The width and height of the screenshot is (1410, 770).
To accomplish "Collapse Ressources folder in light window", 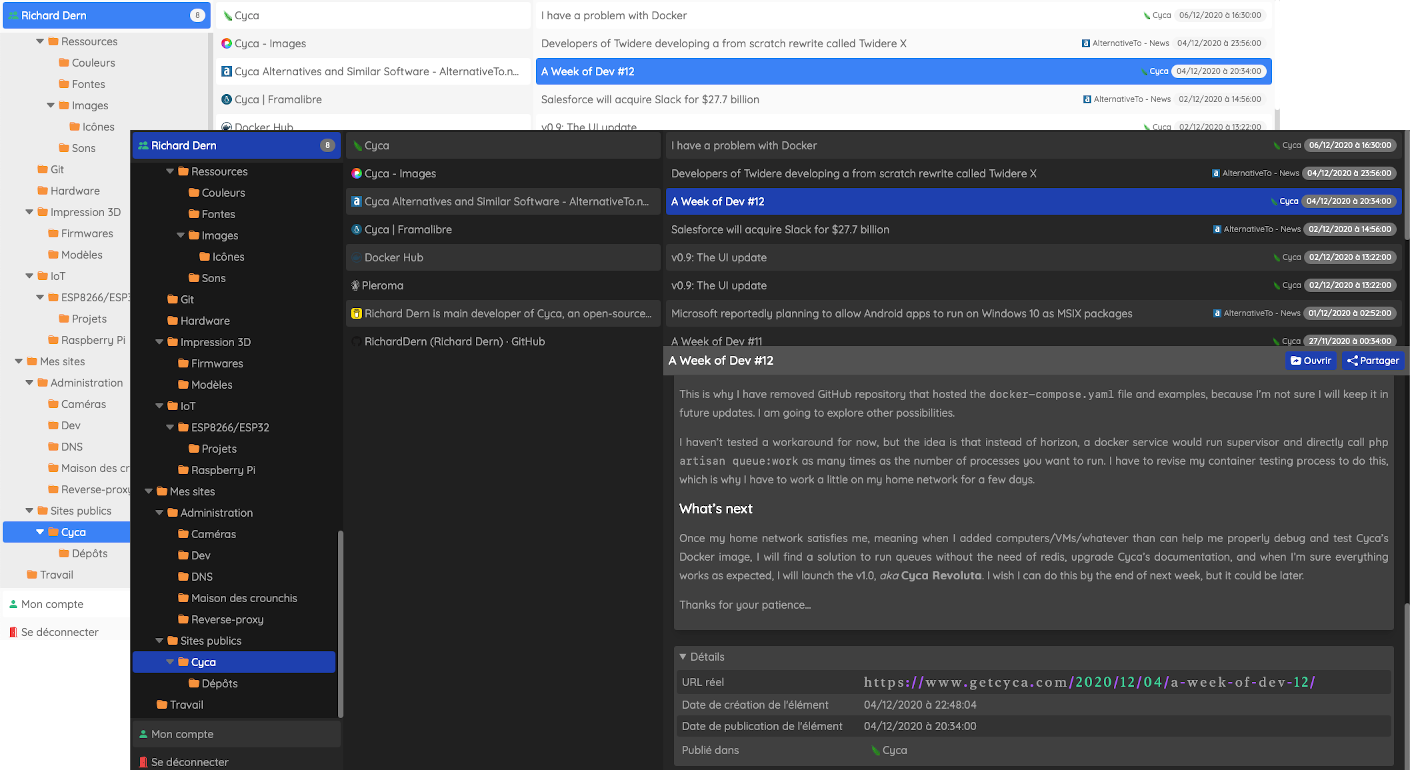I will tap(40, 42).
